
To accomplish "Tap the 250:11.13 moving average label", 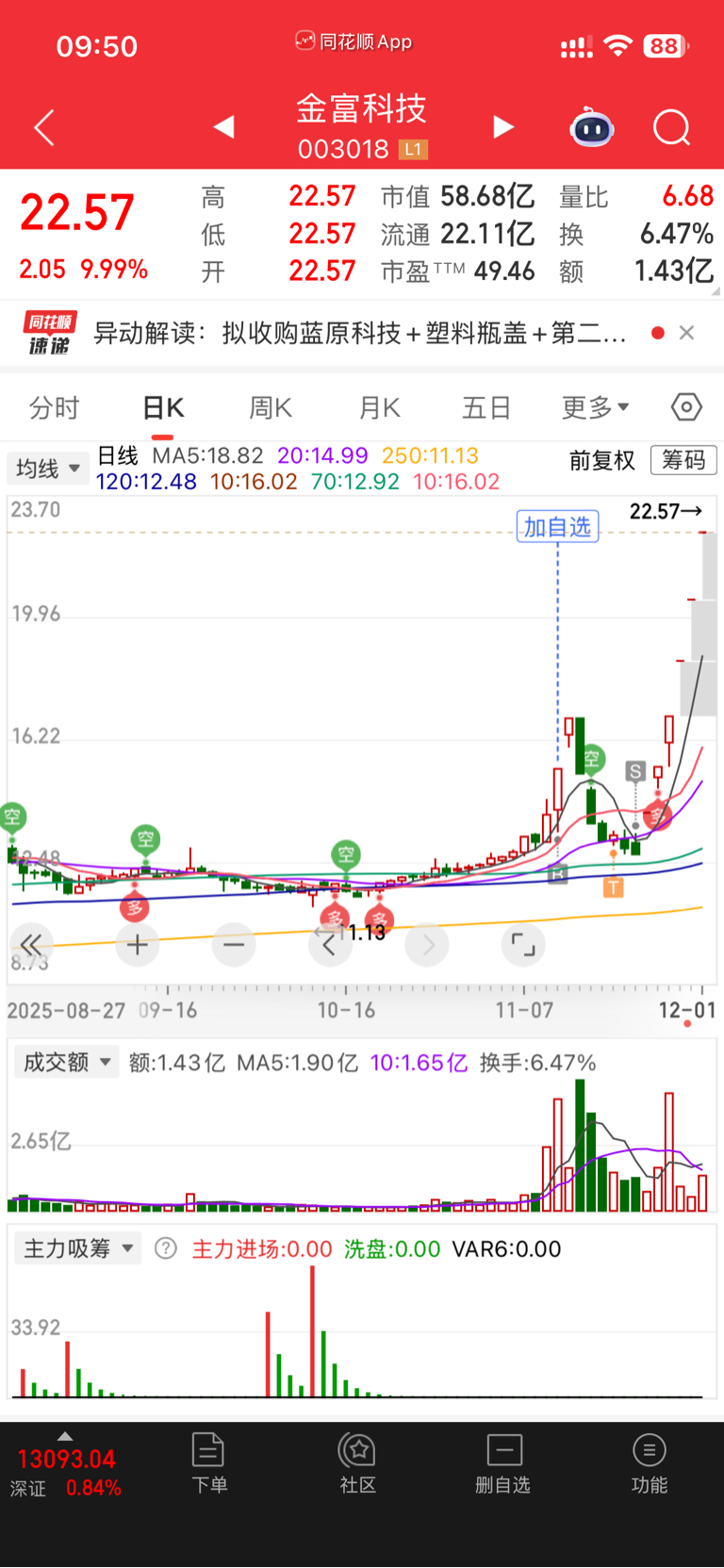I will pos(430,455).
